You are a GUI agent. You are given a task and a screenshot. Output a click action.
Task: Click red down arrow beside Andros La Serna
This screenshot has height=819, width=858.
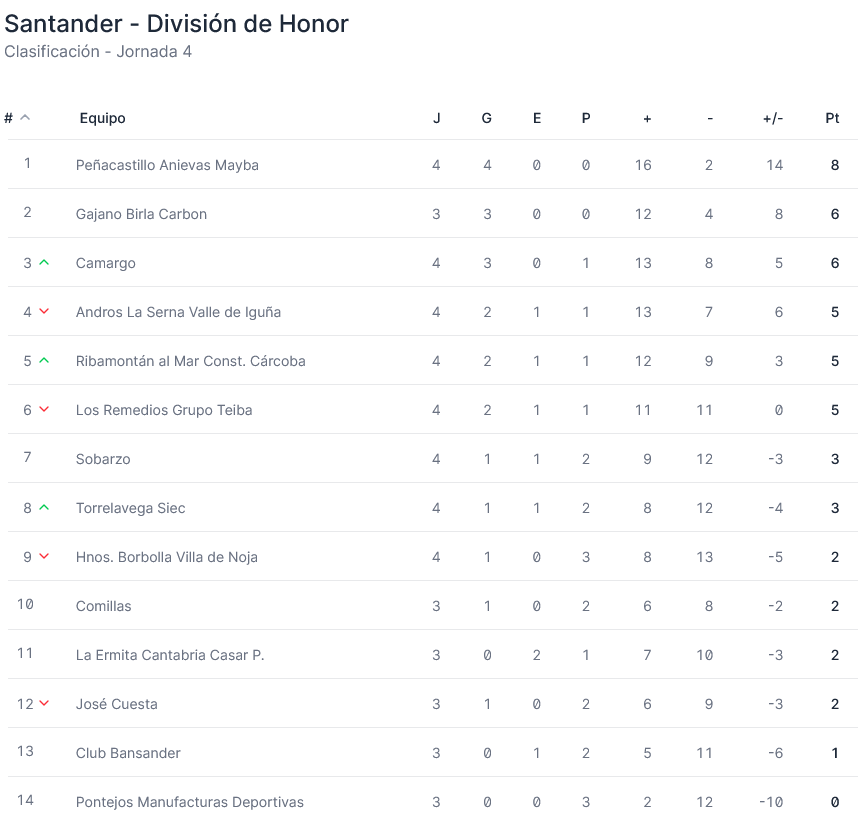(44, 312)
